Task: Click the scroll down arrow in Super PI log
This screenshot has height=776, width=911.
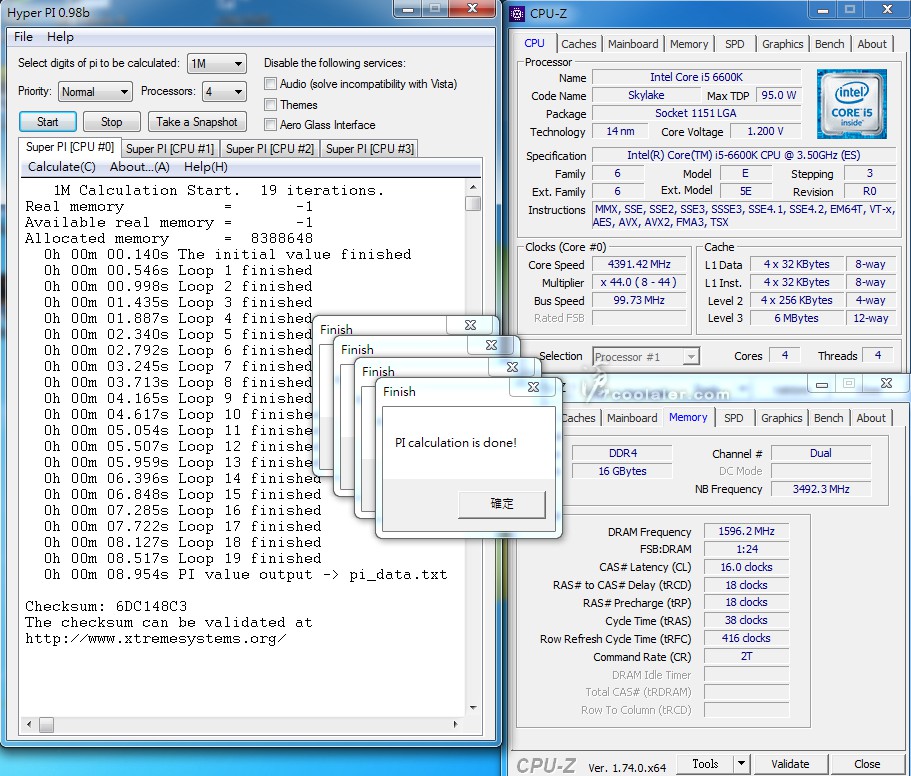Action: (x=473, y=707)
